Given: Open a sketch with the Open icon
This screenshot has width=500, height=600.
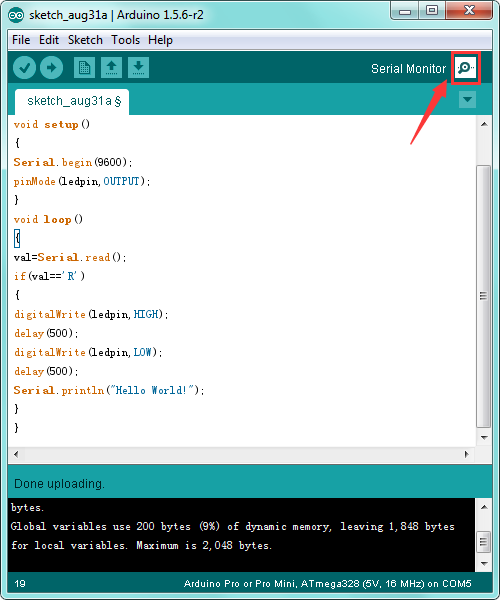Looking at the screenshot, I should 111,68.
